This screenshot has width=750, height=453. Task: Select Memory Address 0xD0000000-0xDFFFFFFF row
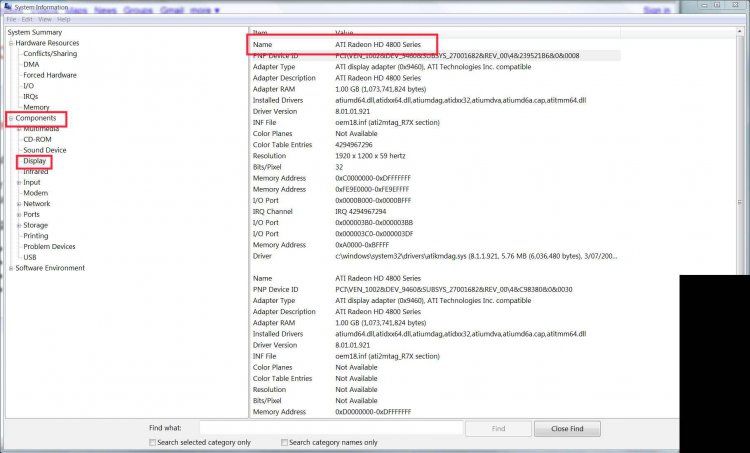click(435, 412)
